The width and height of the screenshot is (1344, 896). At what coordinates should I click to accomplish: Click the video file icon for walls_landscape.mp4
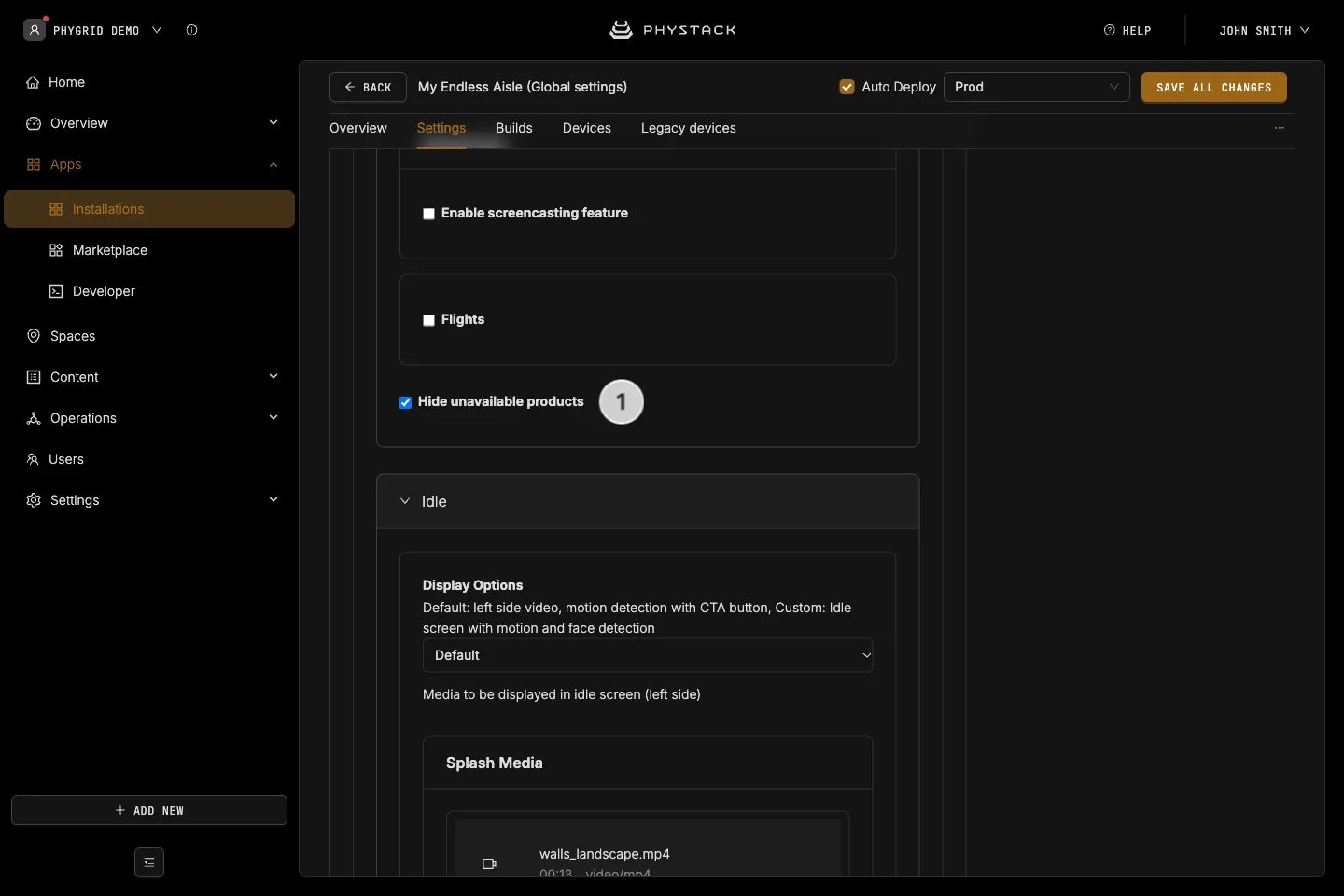coord(489,863)
